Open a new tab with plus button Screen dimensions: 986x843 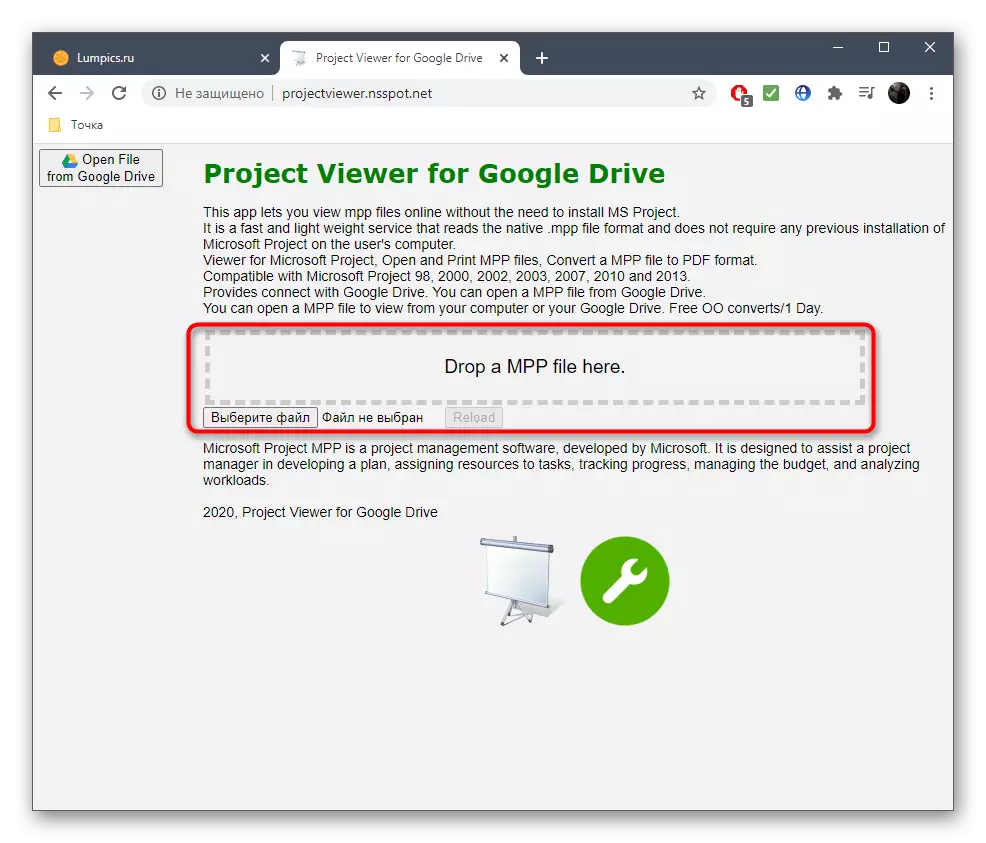pyautogui.click(x=541, y=58)
